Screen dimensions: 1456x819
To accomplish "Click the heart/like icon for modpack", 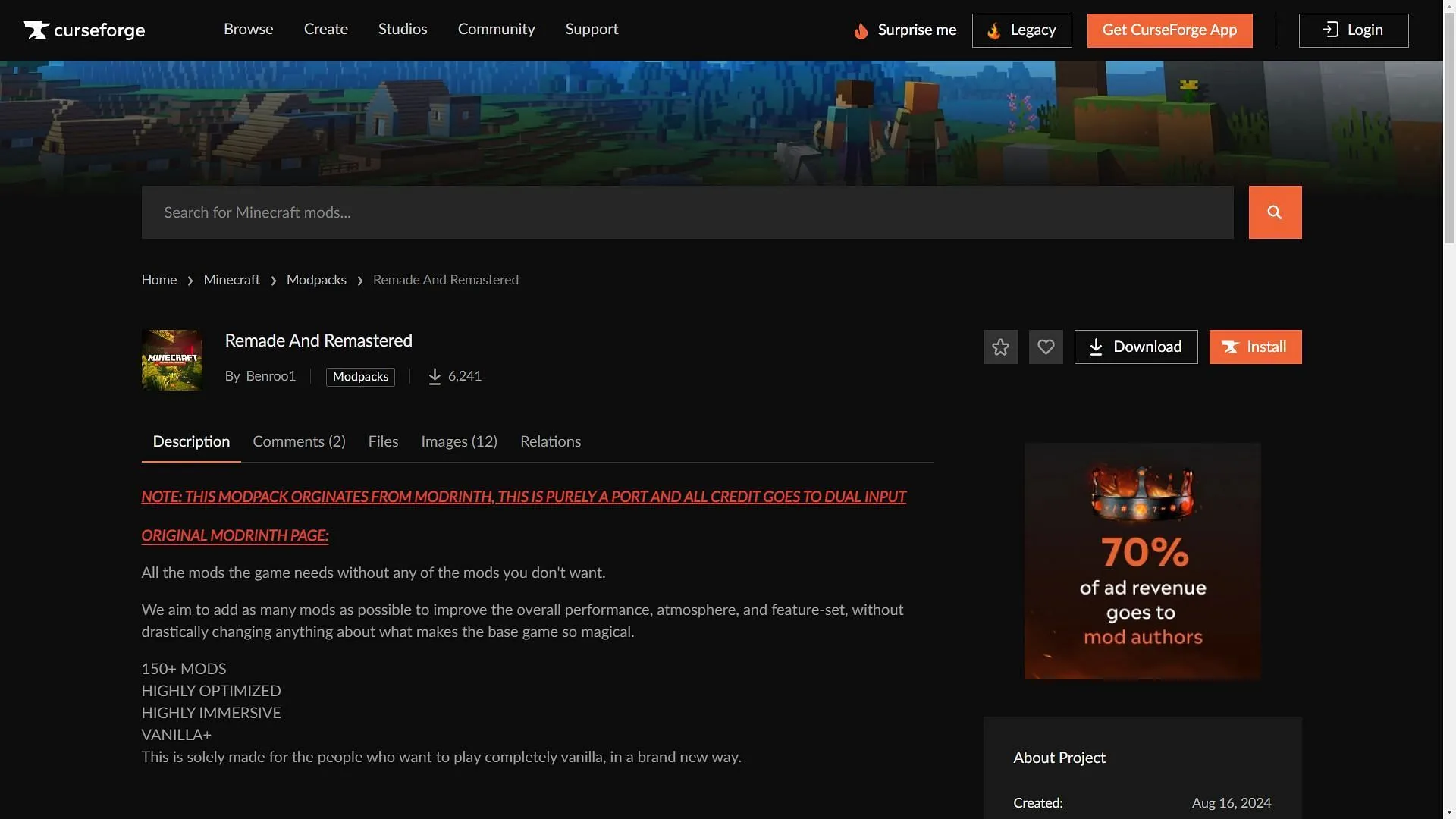I will (x=1046, y=347).
